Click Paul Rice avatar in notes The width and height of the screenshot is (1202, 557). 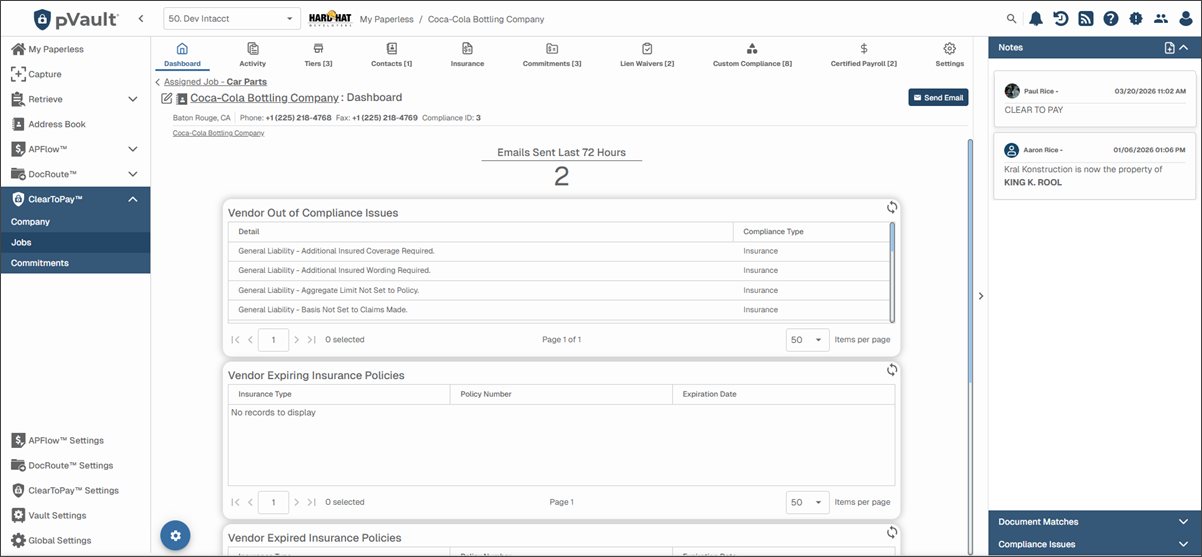click(x=1012, y=91)
